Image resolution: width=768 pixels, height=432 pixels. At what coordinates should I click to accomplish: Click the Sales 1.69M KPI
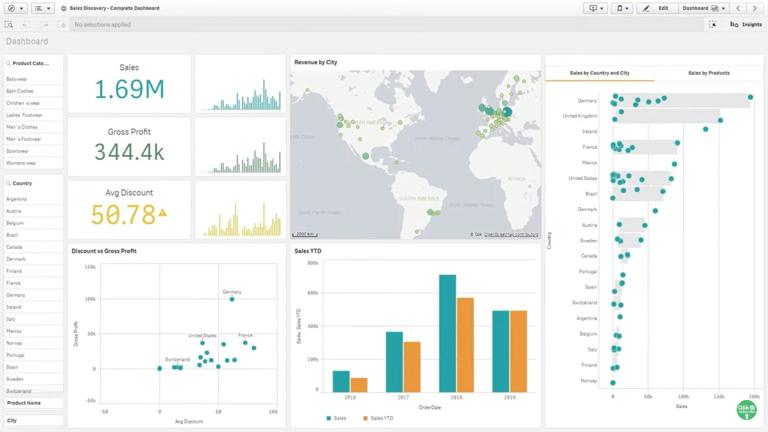pyautogui.click(x=129, y=83)
